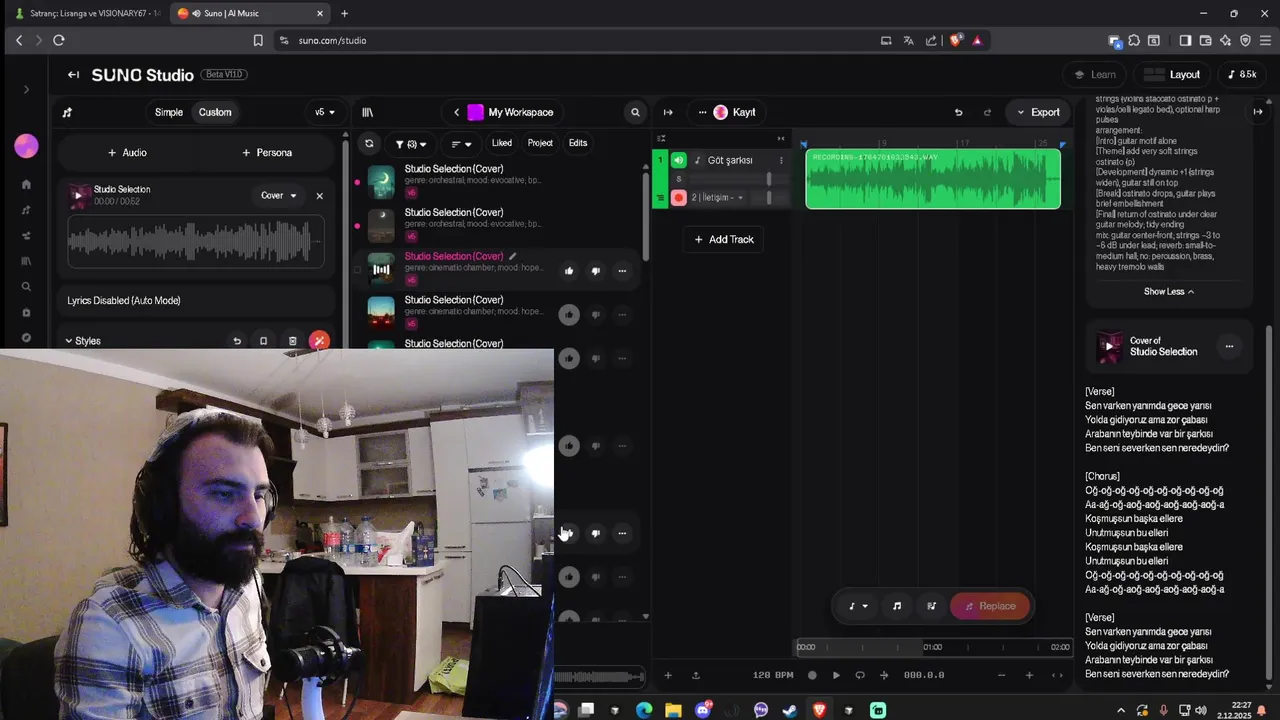Screen dimensions: 1280x720
Task: Select the Edits filter tab
Action: click(x=578, y=143)
